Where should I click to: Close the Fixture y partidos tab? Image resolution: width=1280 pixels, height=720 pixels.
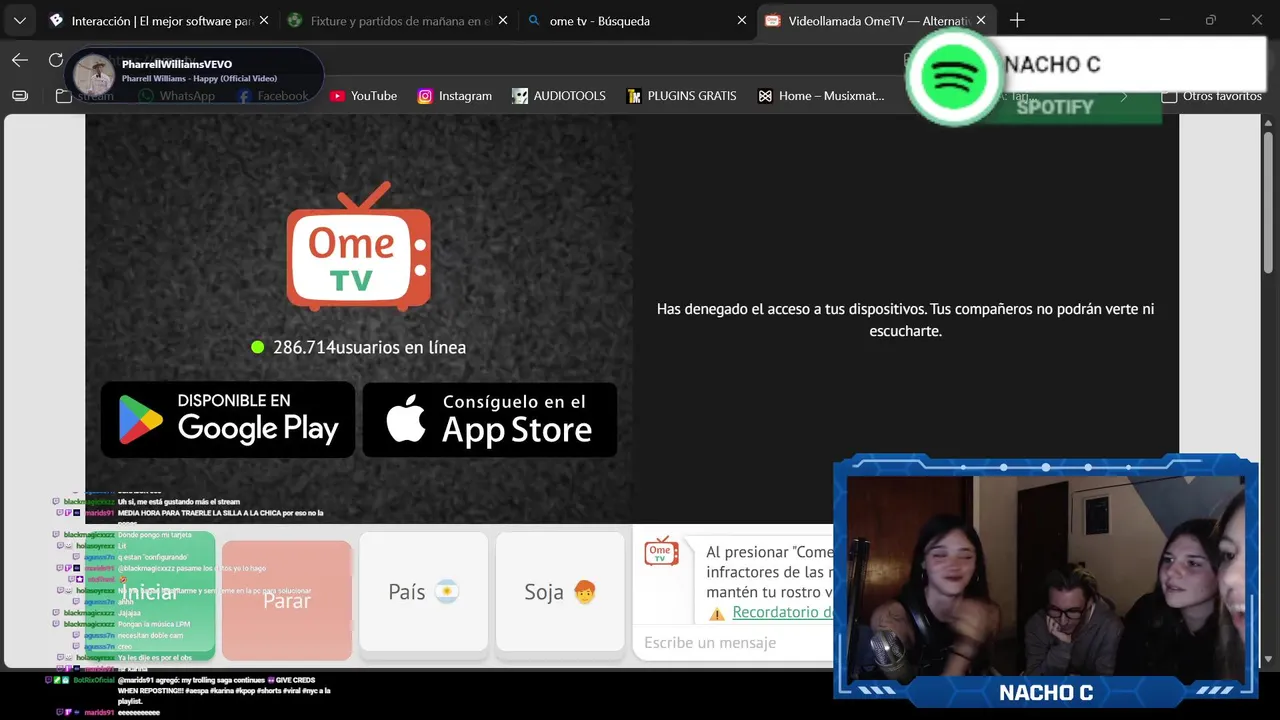[503, 20]
